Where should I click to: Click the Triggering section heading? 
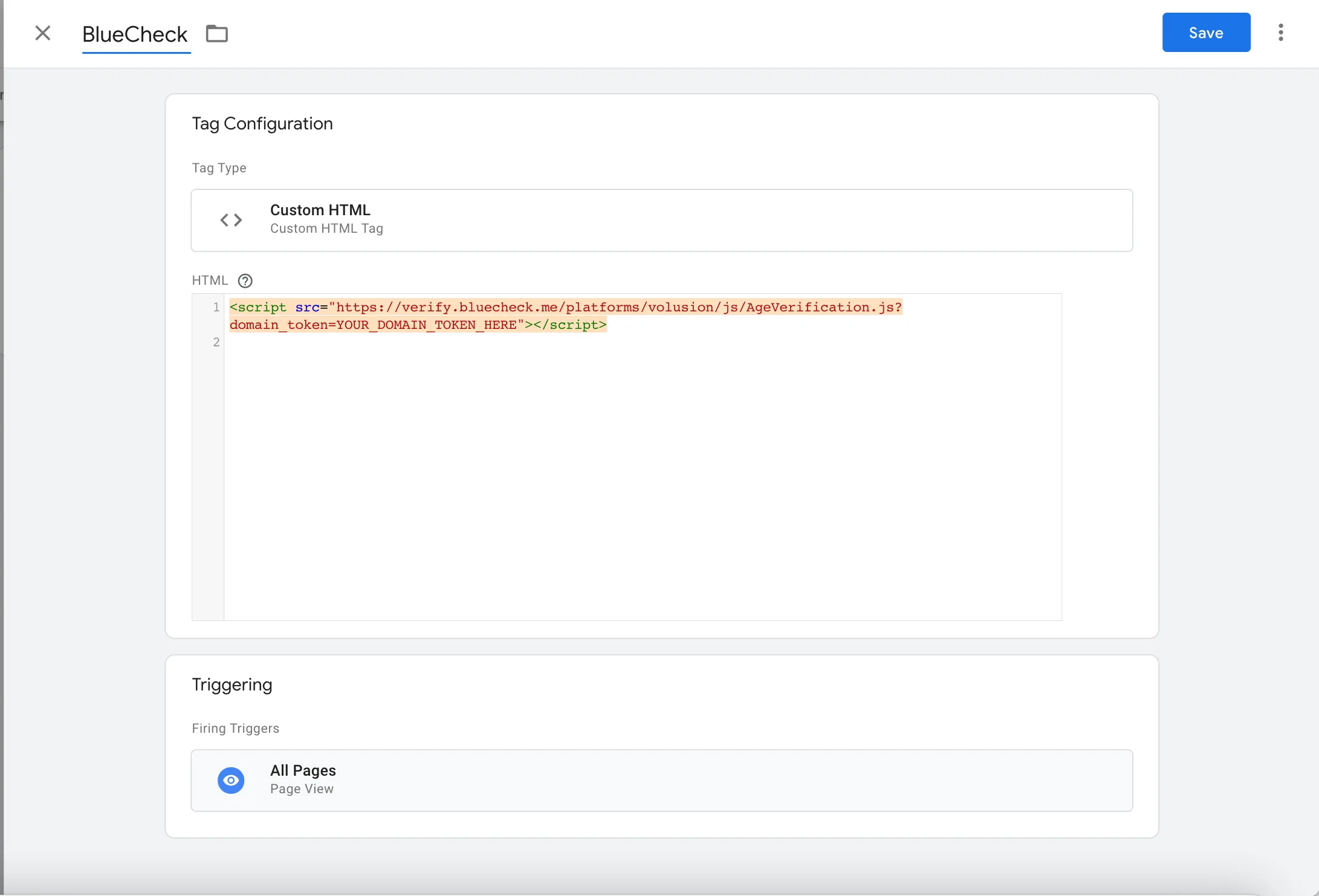[x=232, y=684]
